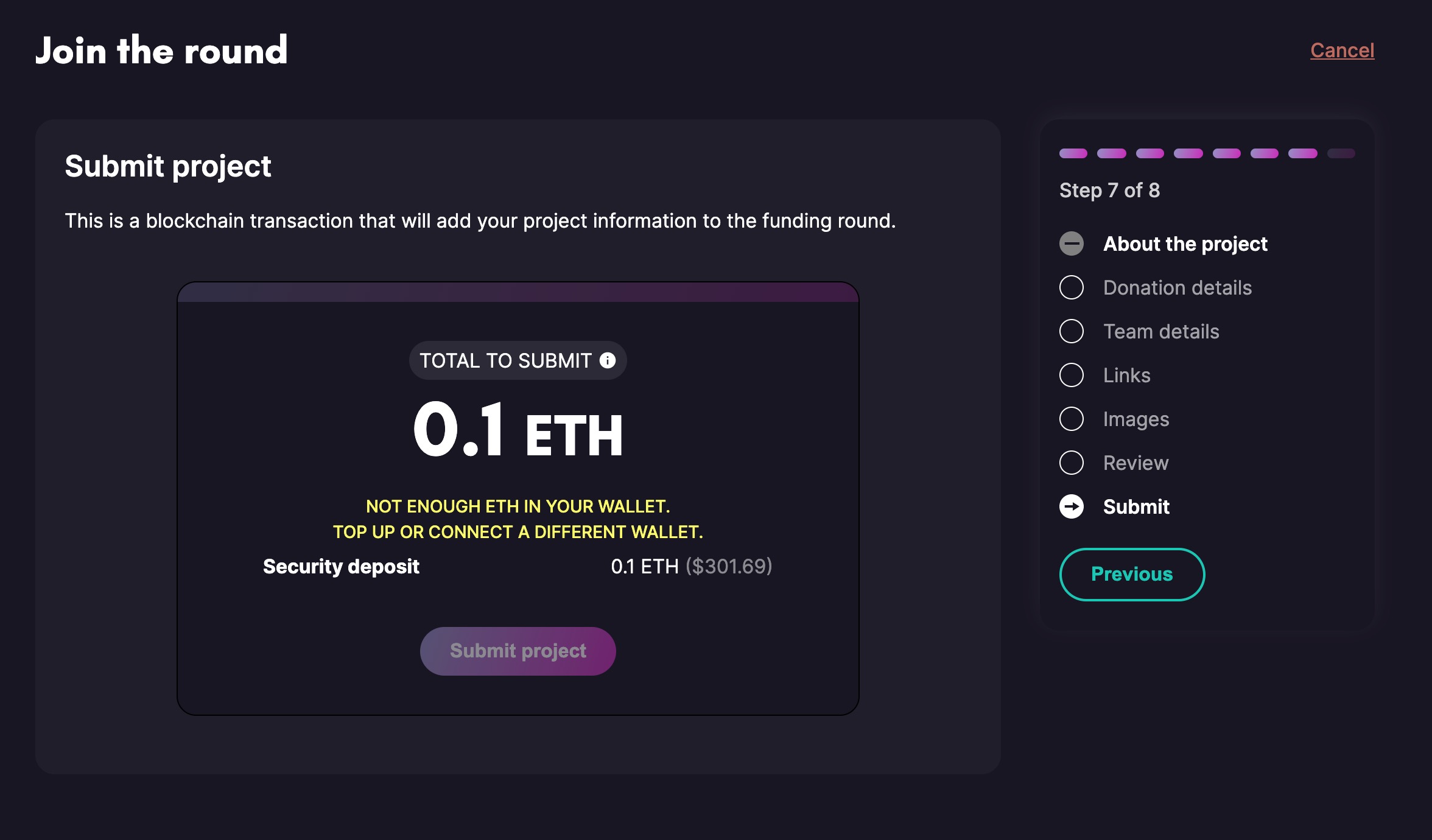Click the last unfilled progress bar segment
This screenshot has height=840, width=1432.
tap(1339, 154)
